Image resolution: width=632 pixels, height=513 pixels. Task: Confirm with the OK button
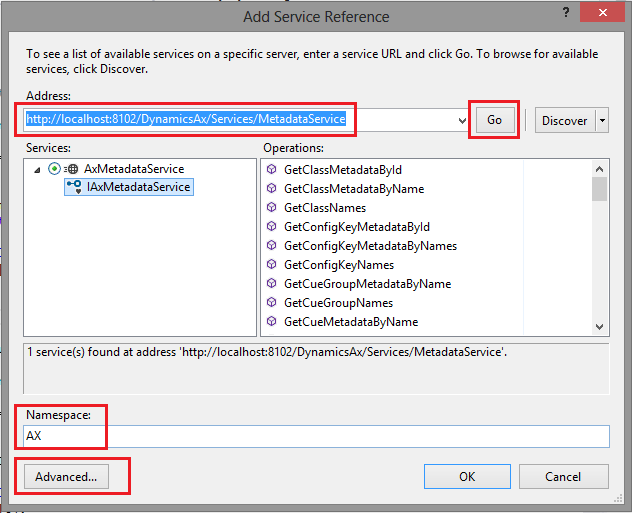467,477
